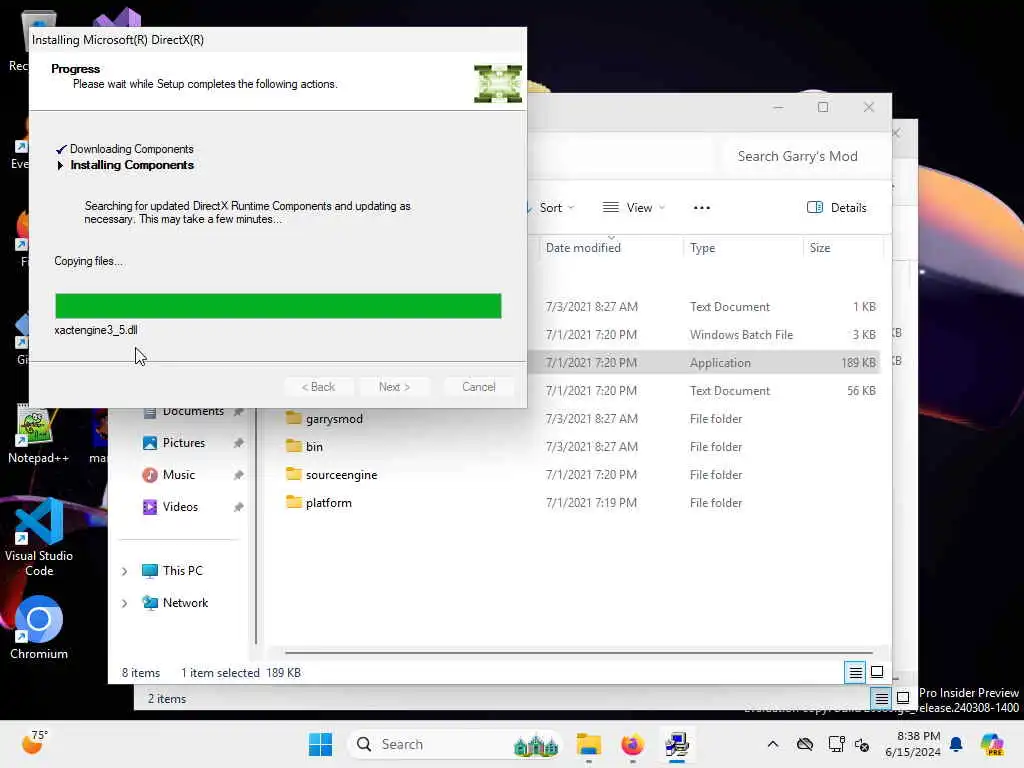Click the disabled Next button in DirectX setup
This screenshot has height=768, width=1024.
(x=394, y=387)
